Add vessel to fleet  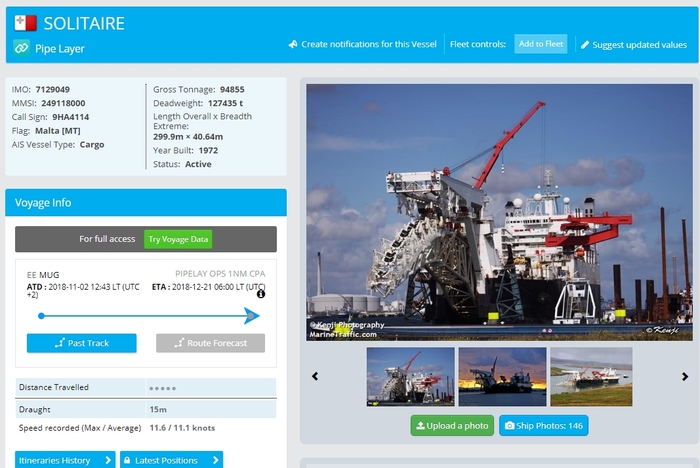(540, 44)
